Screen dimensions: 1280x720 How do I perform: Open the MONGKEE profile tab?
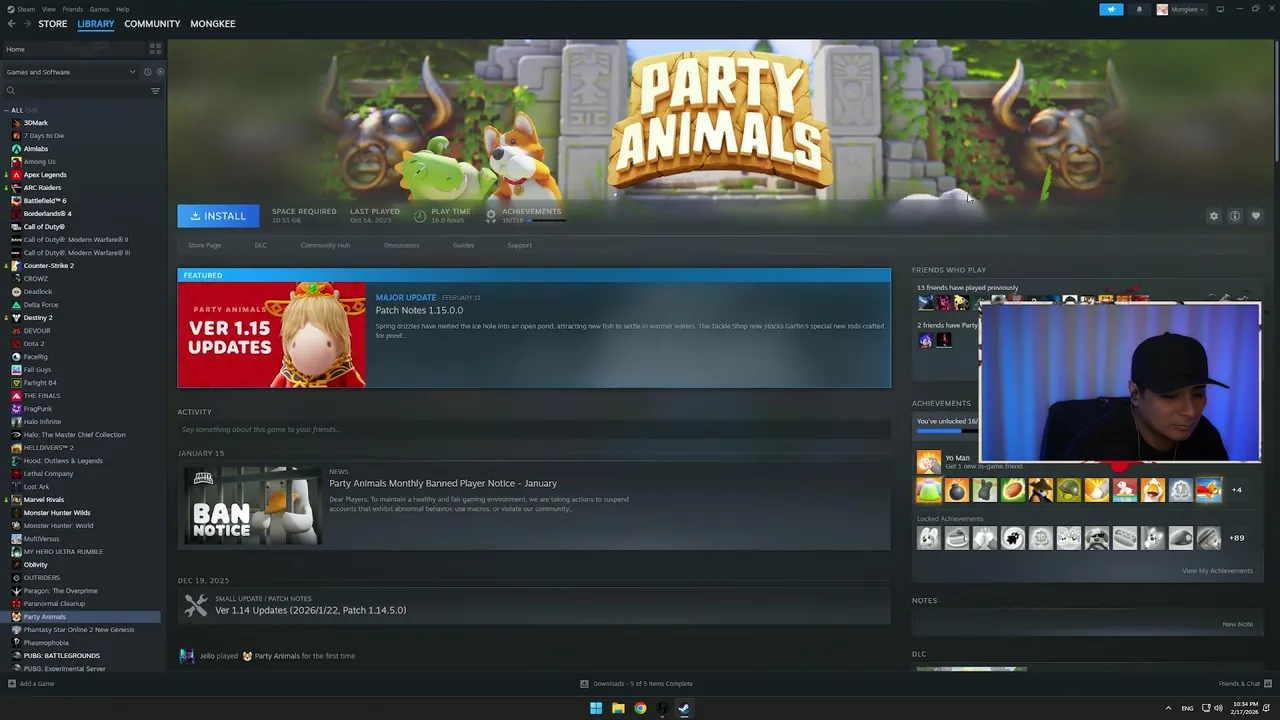tap(213, 23)
